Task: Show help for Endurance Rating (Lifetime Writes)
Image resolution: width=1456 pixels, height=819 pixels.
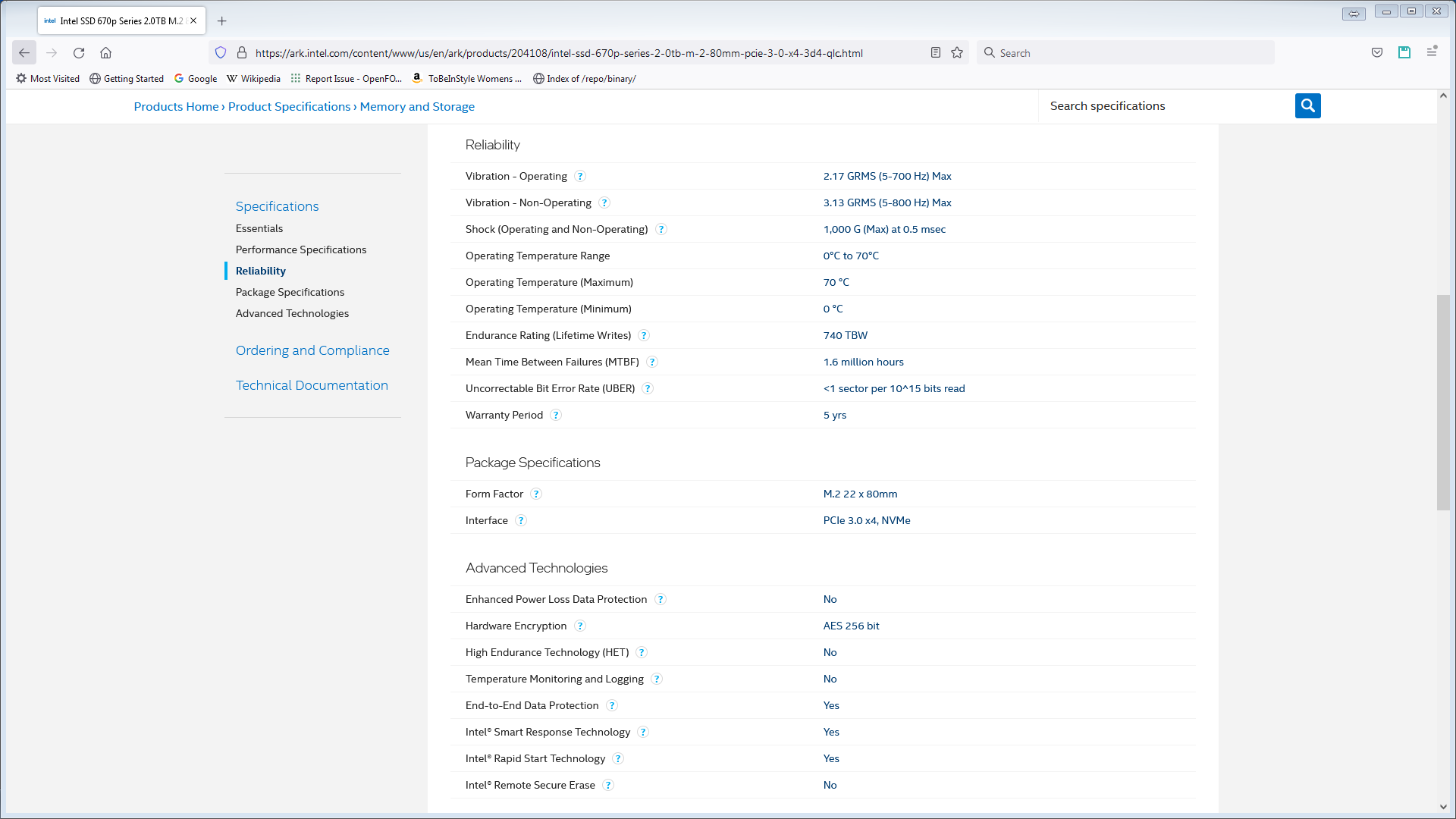Action: click(644, 336)
